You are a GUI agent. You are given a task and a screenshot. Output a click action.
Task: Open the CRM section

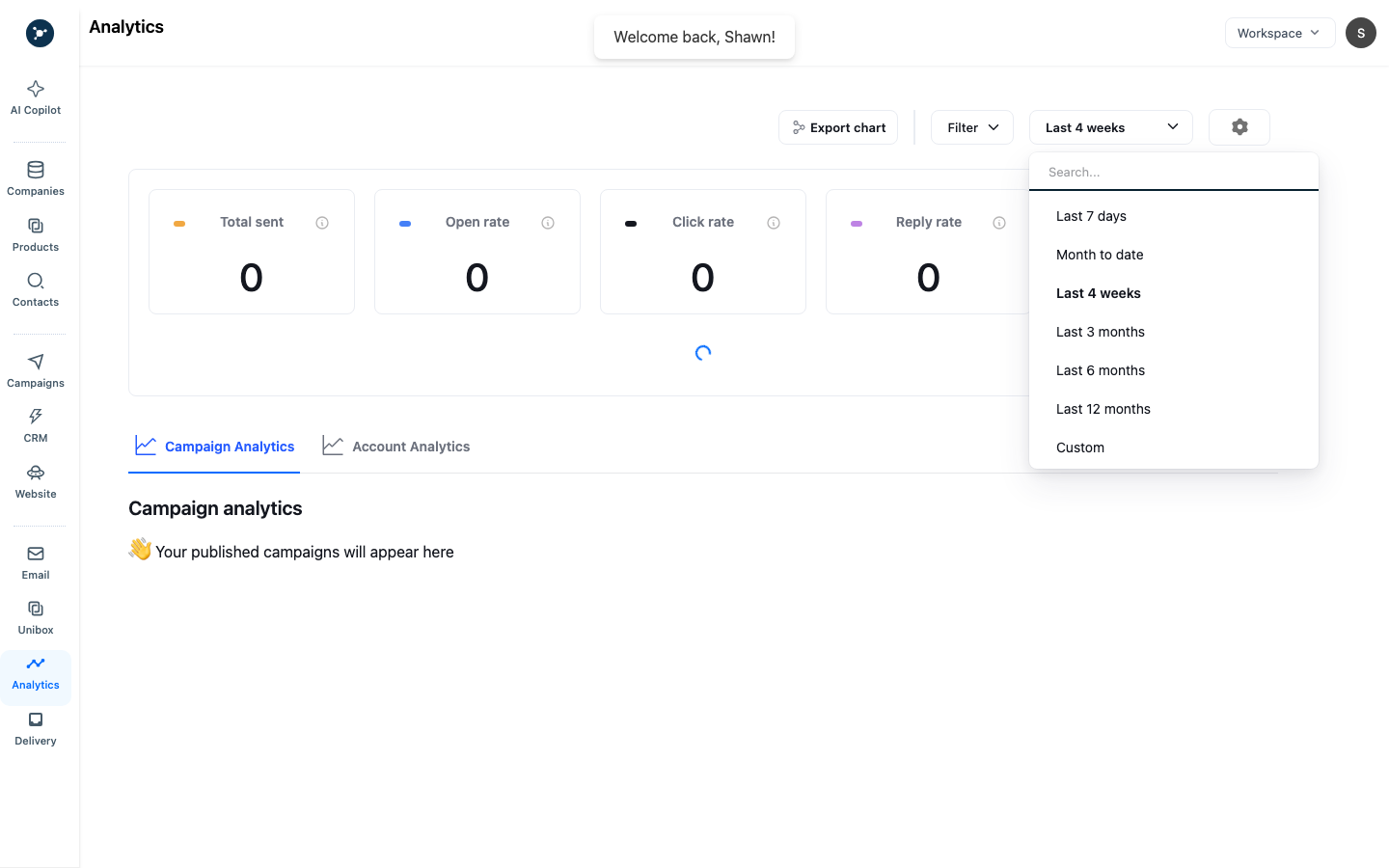tap(36, 426)
